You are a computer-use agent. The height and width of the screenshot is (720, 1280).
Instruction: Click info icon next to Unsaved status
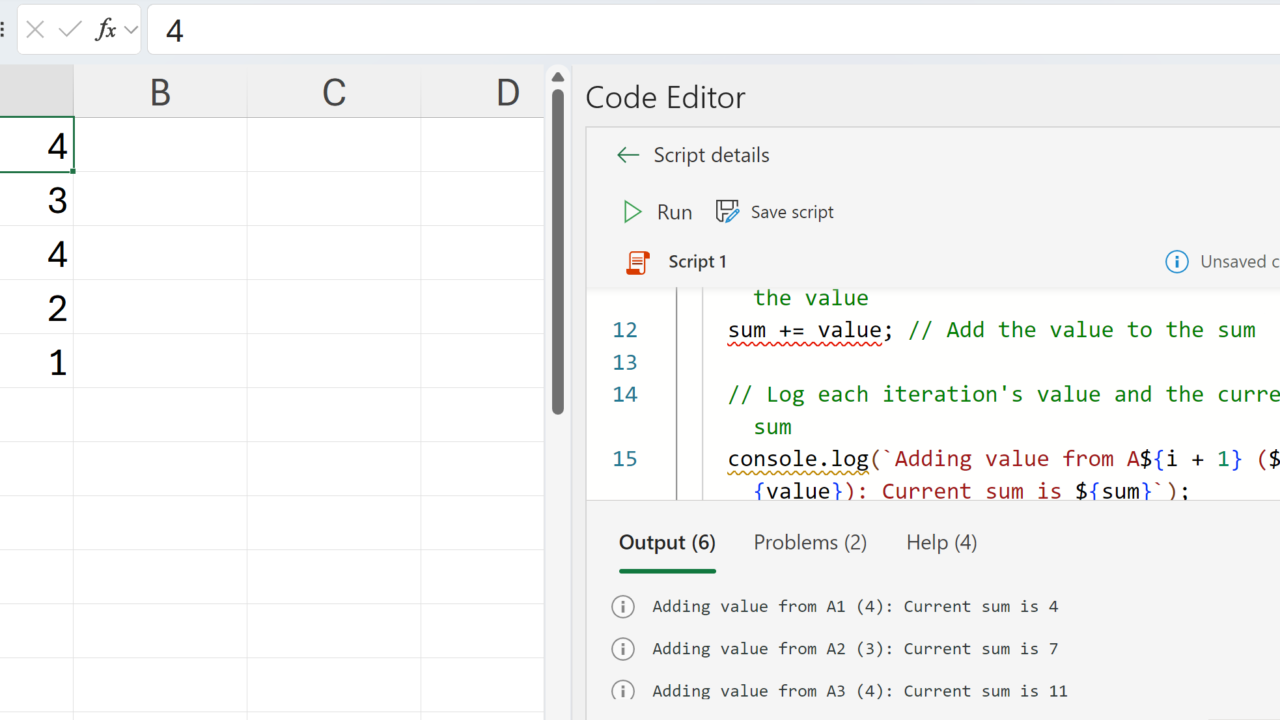coord(1177,262)
